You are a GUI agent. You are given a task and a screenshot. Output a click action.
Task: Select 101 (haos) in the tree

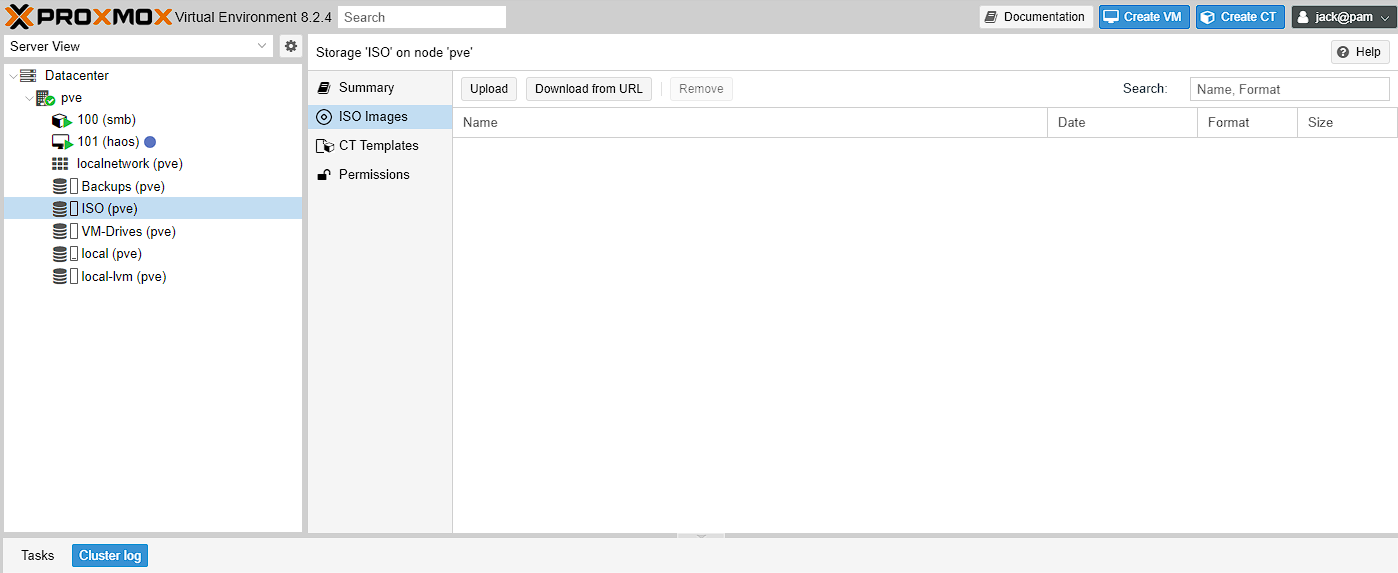(x=108, y=142)
